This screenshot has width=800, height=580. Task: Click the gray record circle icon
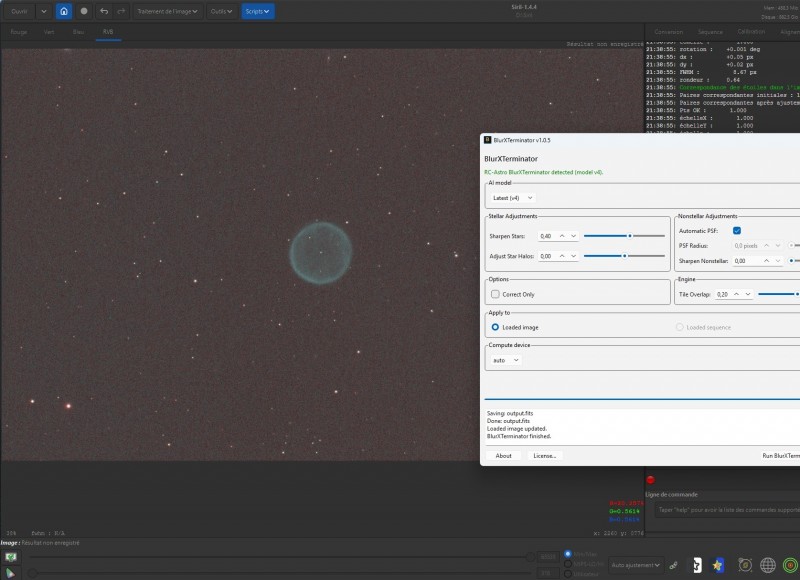click(84, 11)
